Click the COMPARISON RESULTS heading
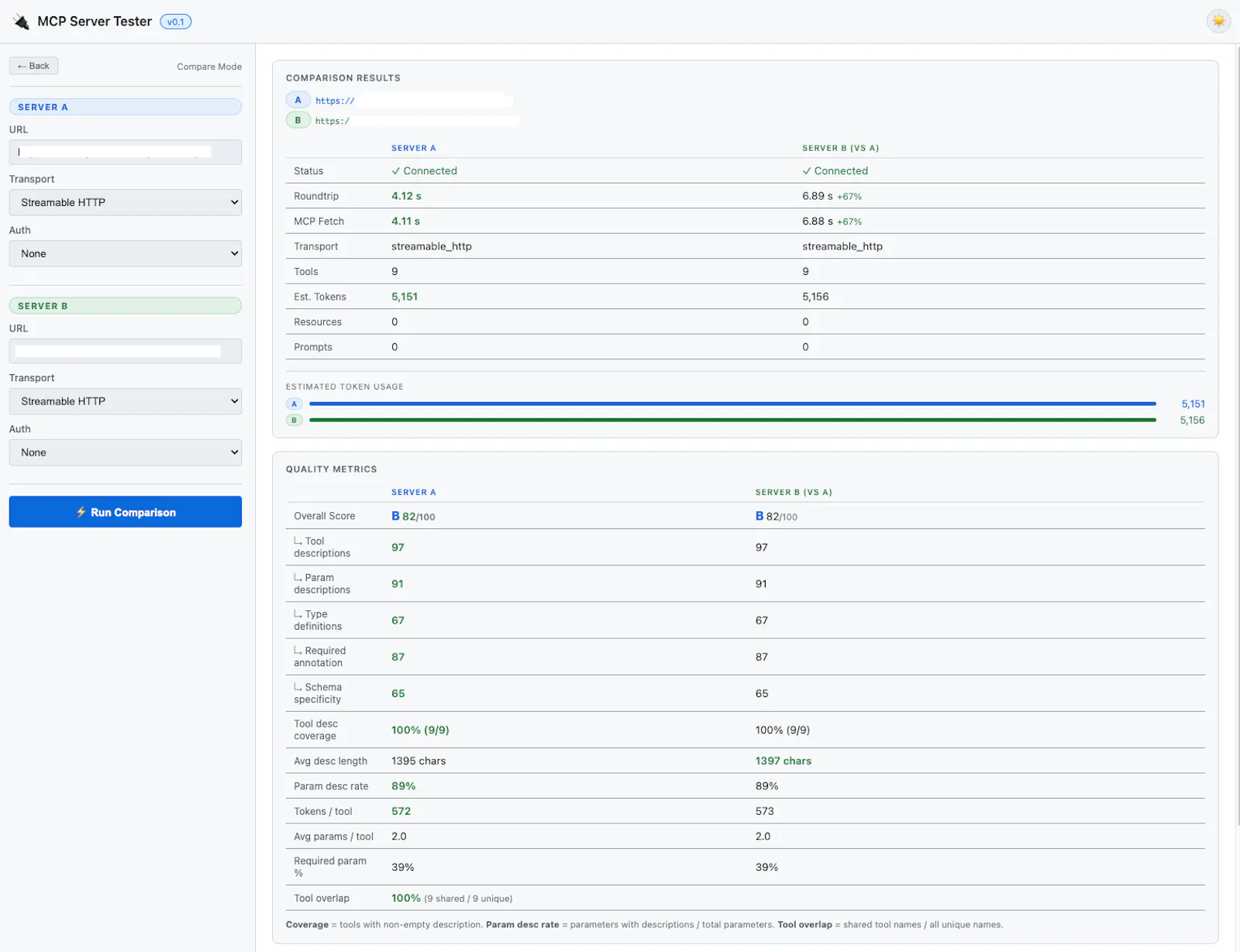 coord(343,78)
